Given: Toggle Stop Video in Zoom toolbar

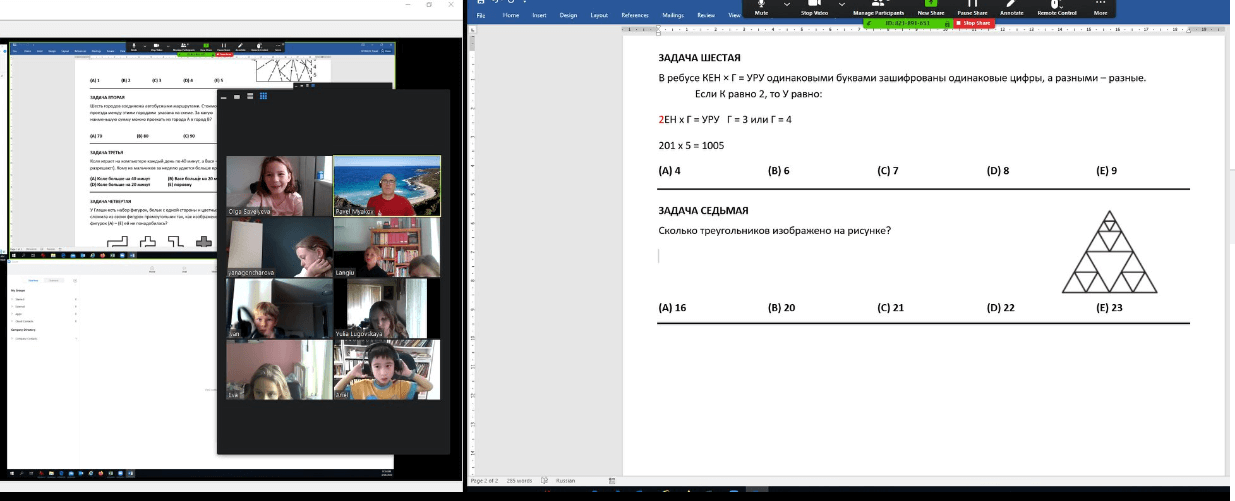Looking at the screenshot, I should coord(813,7).
